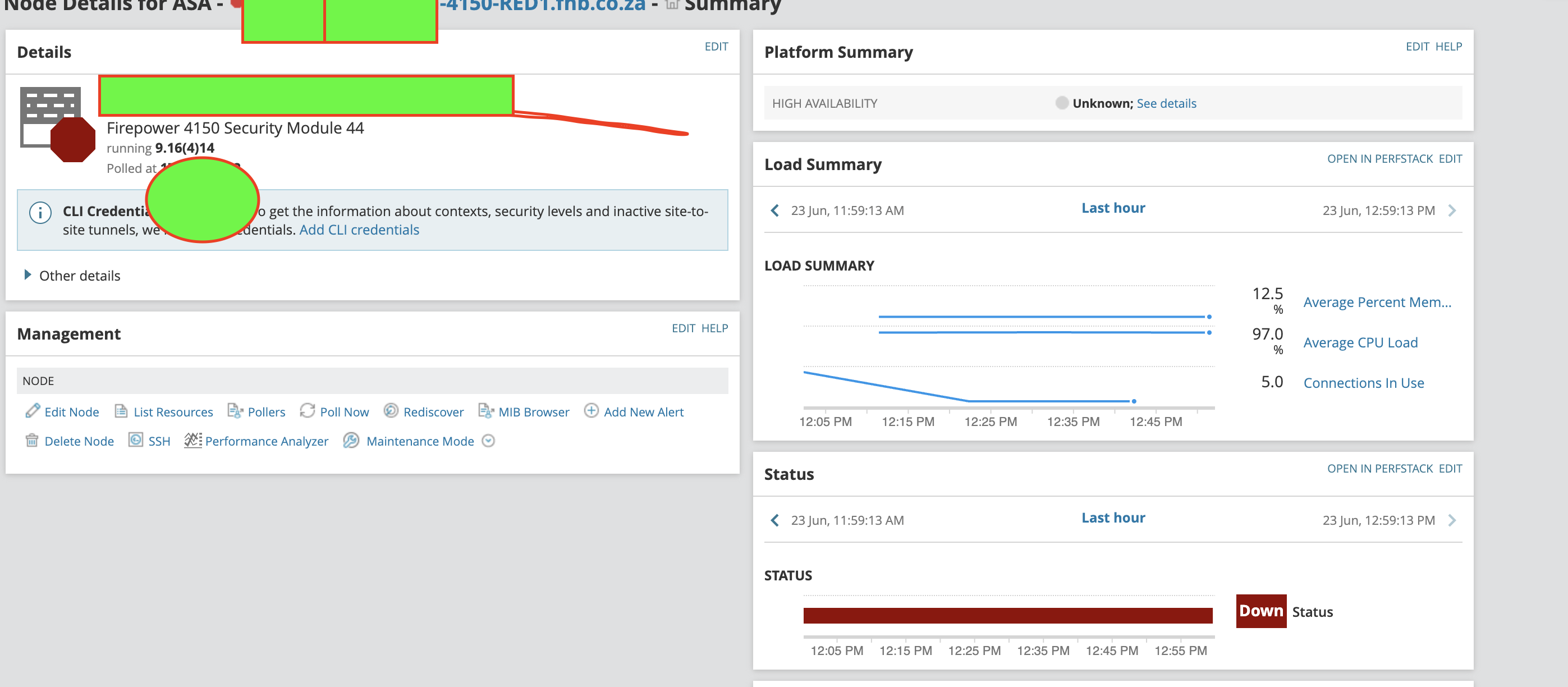Viewport: 1568px width, 687px height.
Task: Click the Delete Node trash icon
Action: (31, 441)
